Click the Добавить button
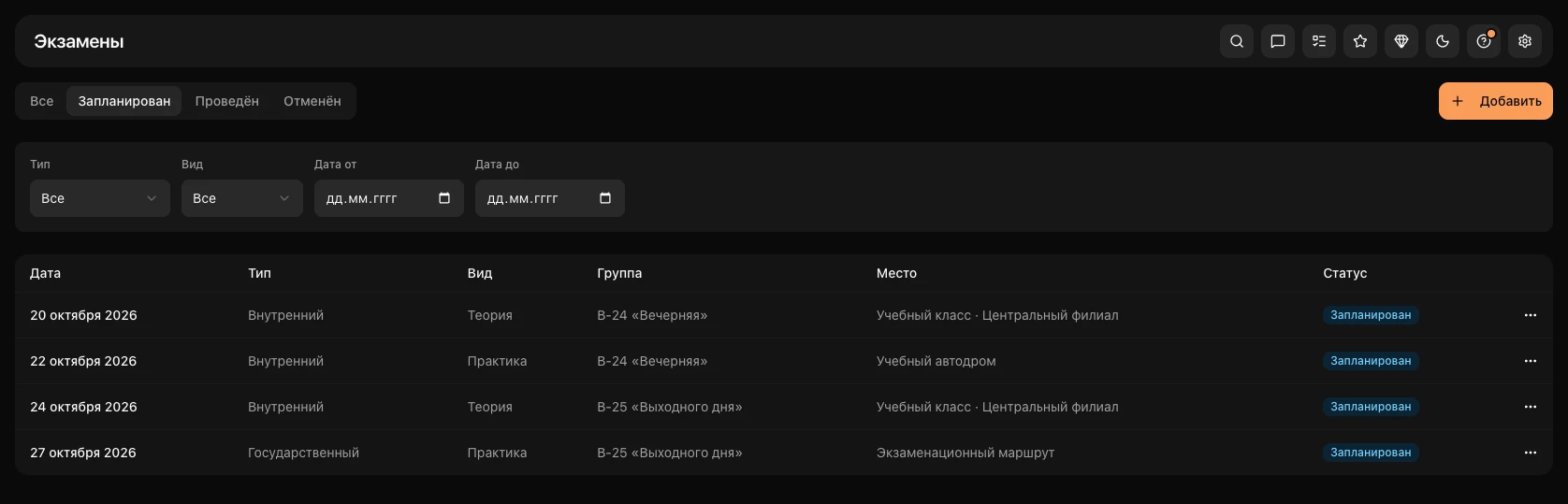 (1496, 101)
